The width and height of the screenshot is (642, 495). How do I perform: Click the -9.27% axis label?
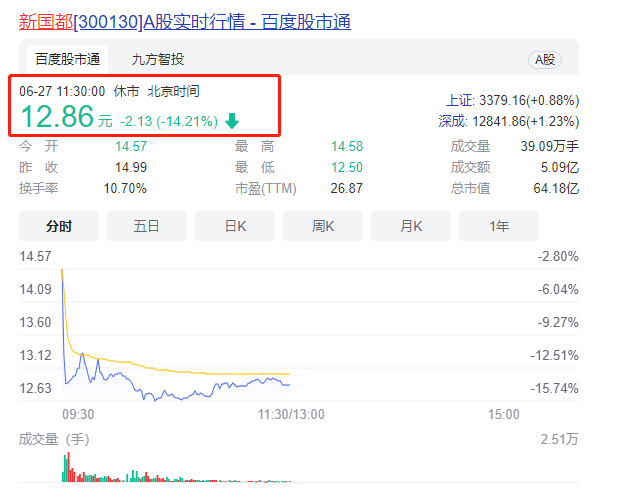pyautogui.click(x=558, y=322)
